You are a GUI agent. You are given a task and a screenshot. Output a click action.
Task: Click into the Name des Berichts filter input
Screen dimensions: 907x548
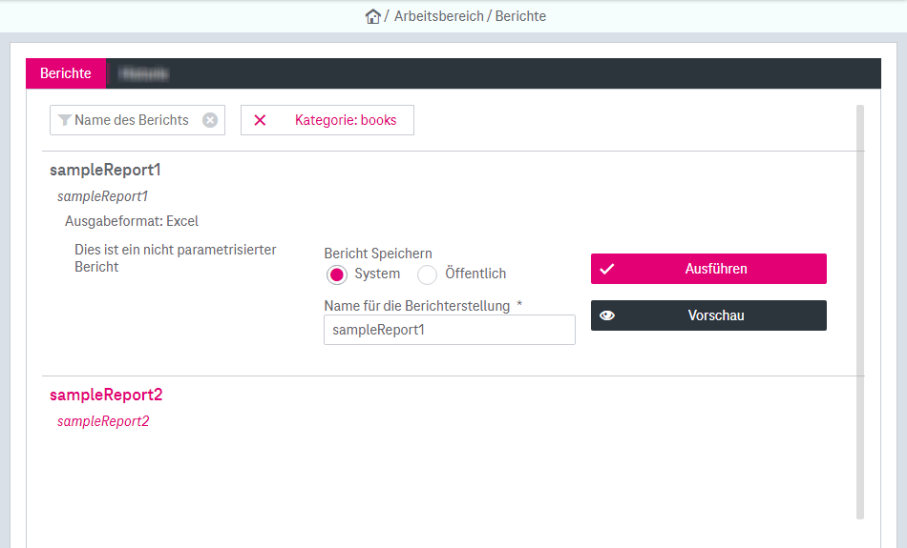click(131, 120)
